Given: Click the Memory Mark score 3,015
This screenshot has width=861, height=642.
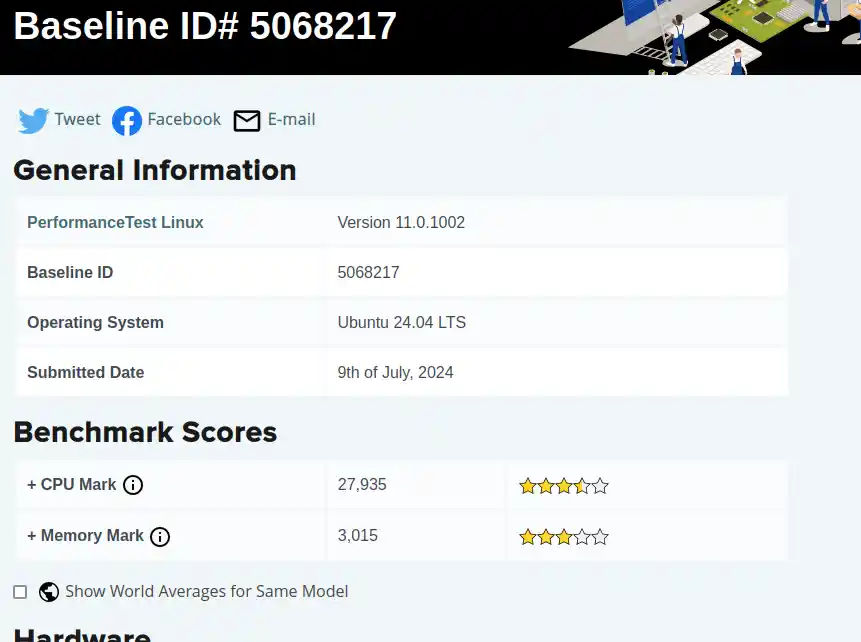Looking at the screenshot, I should click(357, 535).
